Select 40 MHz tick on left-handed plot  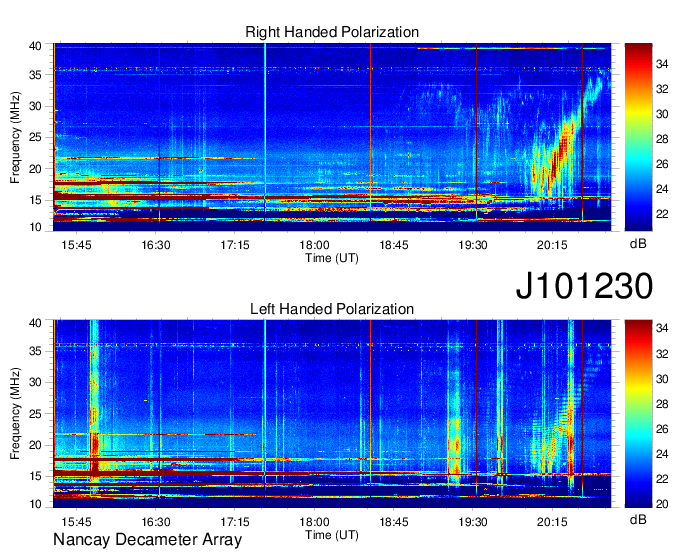pos(36,323)
